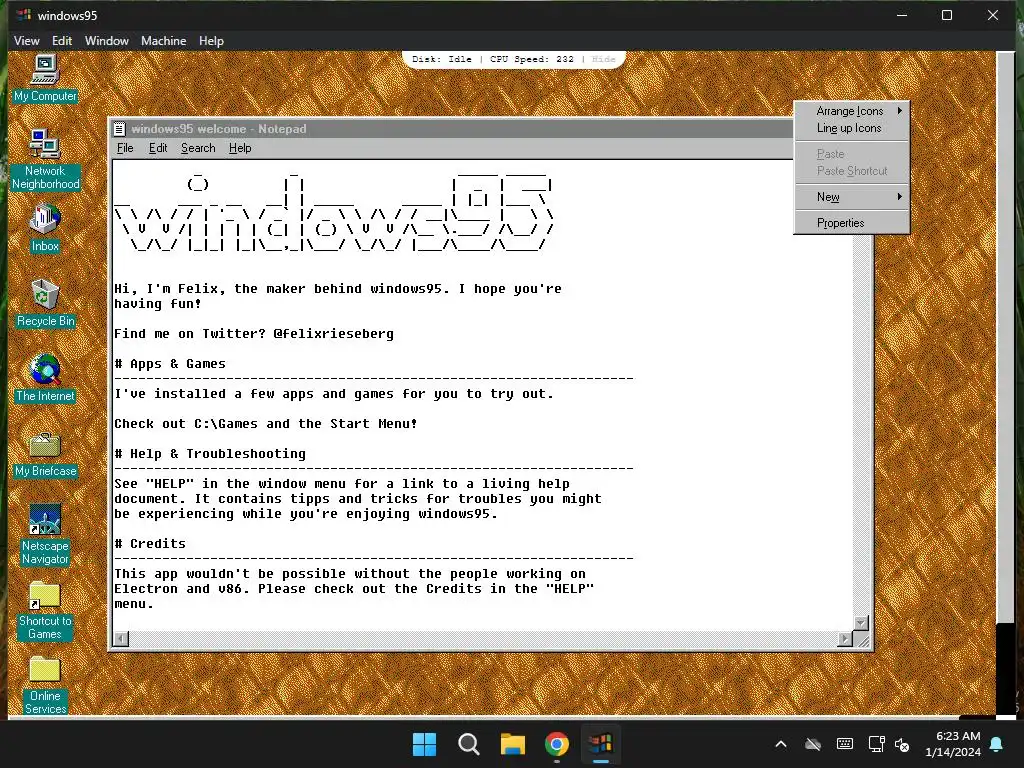Click the Notepad title bar document icon
This screenshot has height=768, width=1024.
120,129
